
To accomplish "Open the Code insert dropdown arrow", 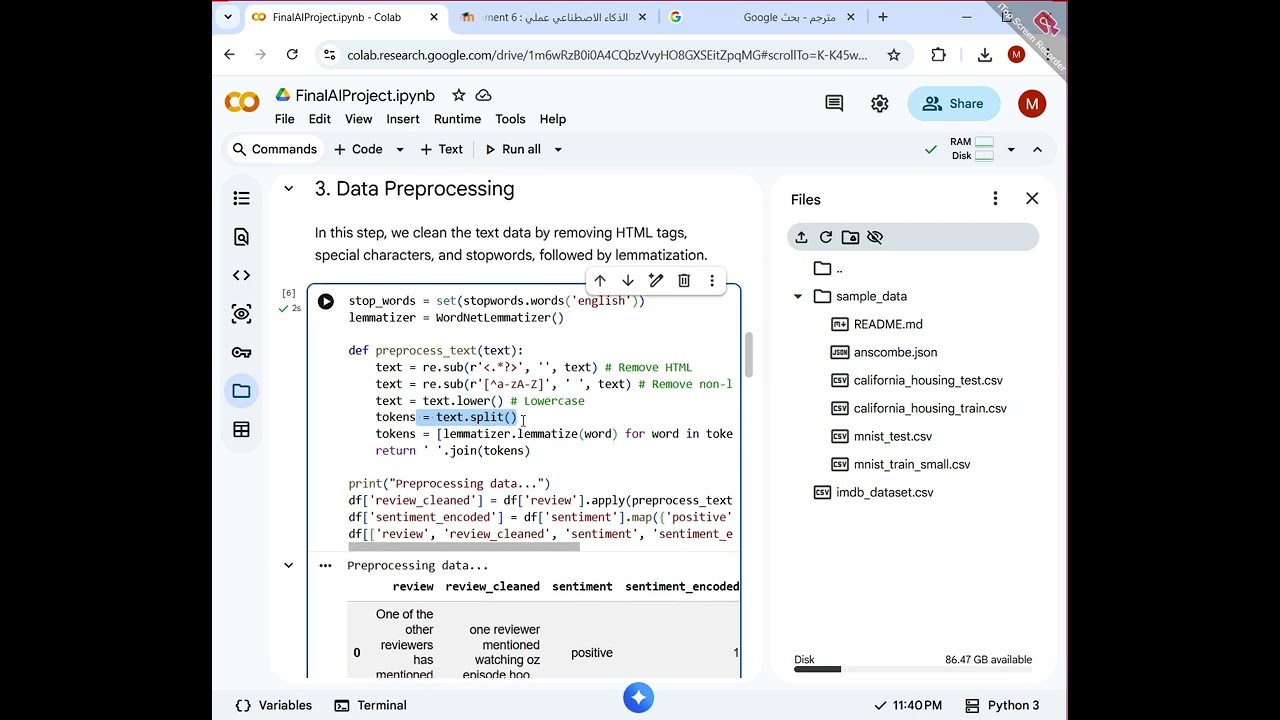I will click(x=400, y=149).
